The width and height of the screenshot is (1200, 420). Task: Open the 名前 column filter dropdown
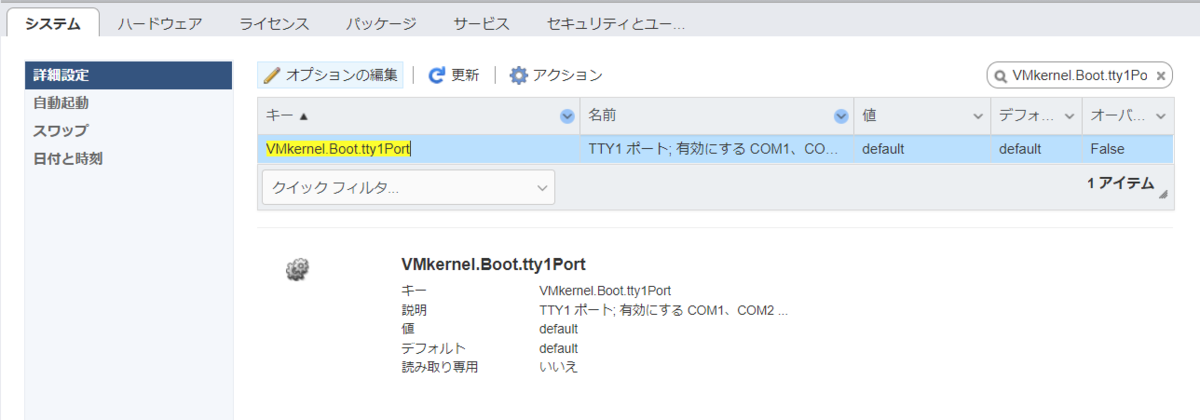tap(842, 116)
